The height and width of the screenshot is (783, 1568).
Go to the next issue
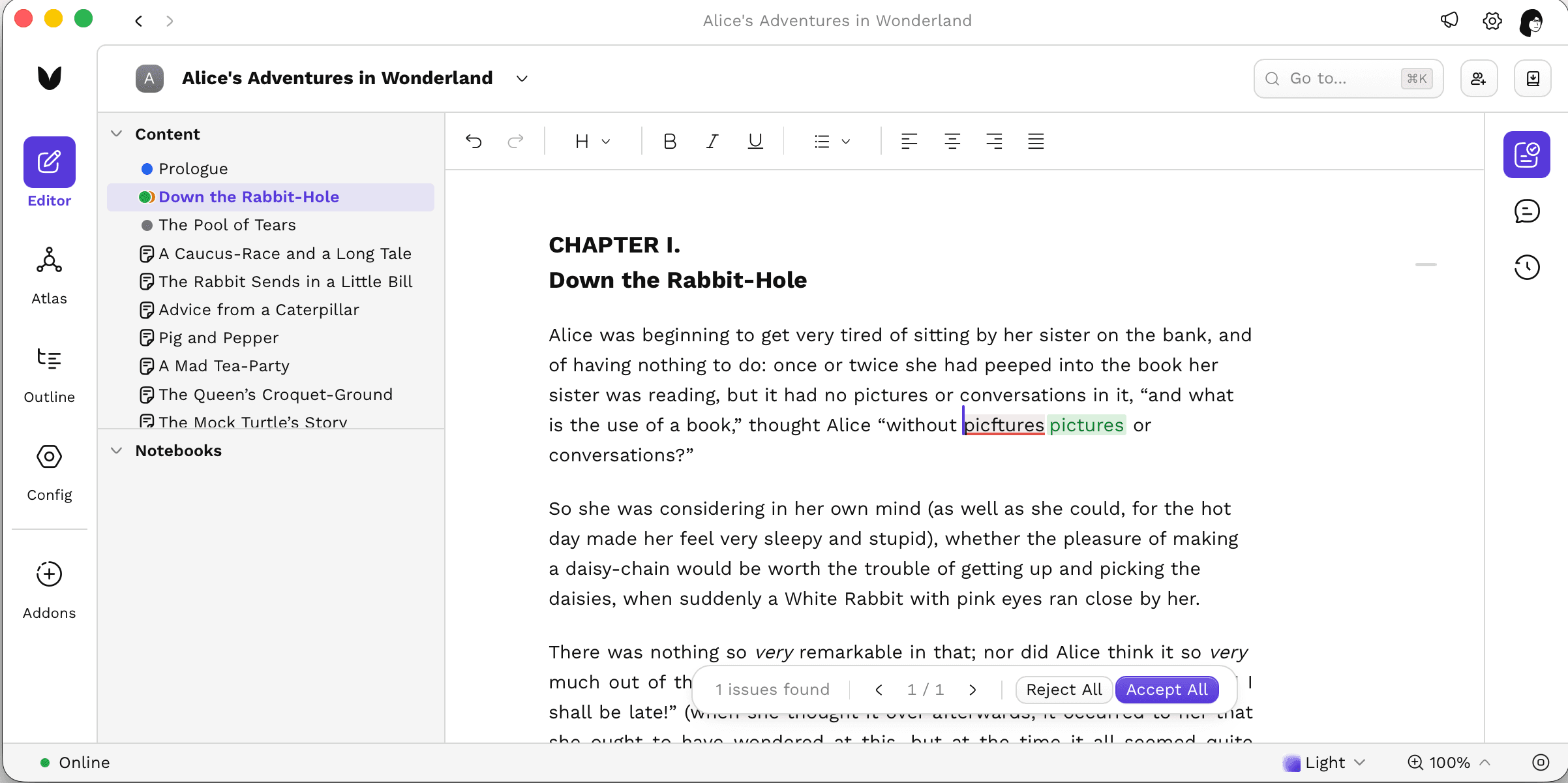pos(972,690)
